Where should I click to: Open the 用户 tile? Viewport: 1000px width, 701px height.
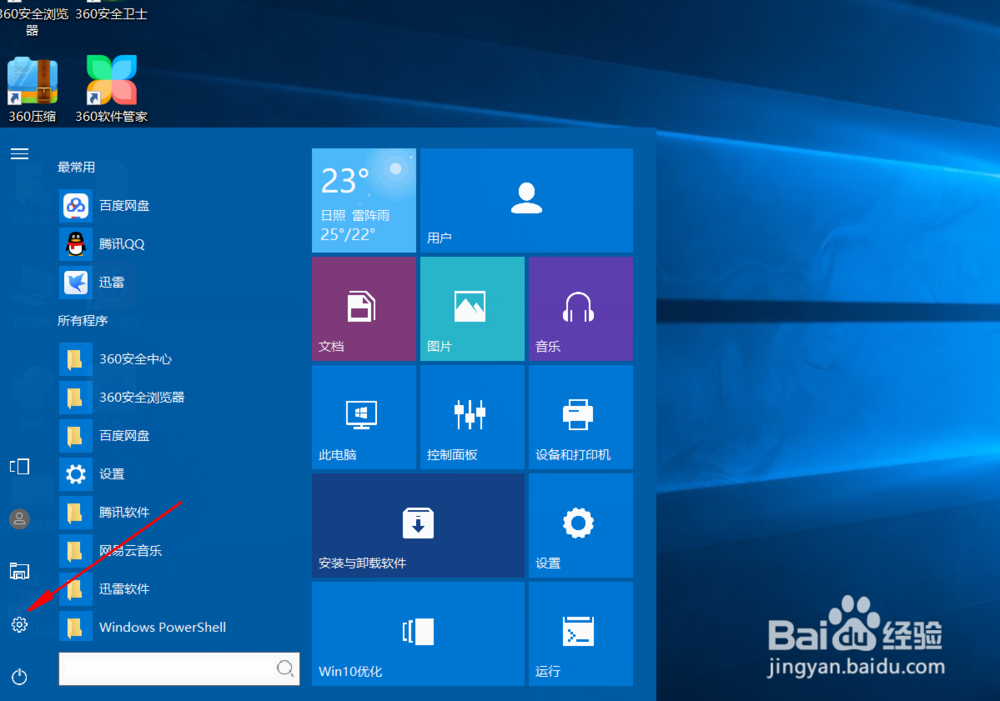pos(526,200)
